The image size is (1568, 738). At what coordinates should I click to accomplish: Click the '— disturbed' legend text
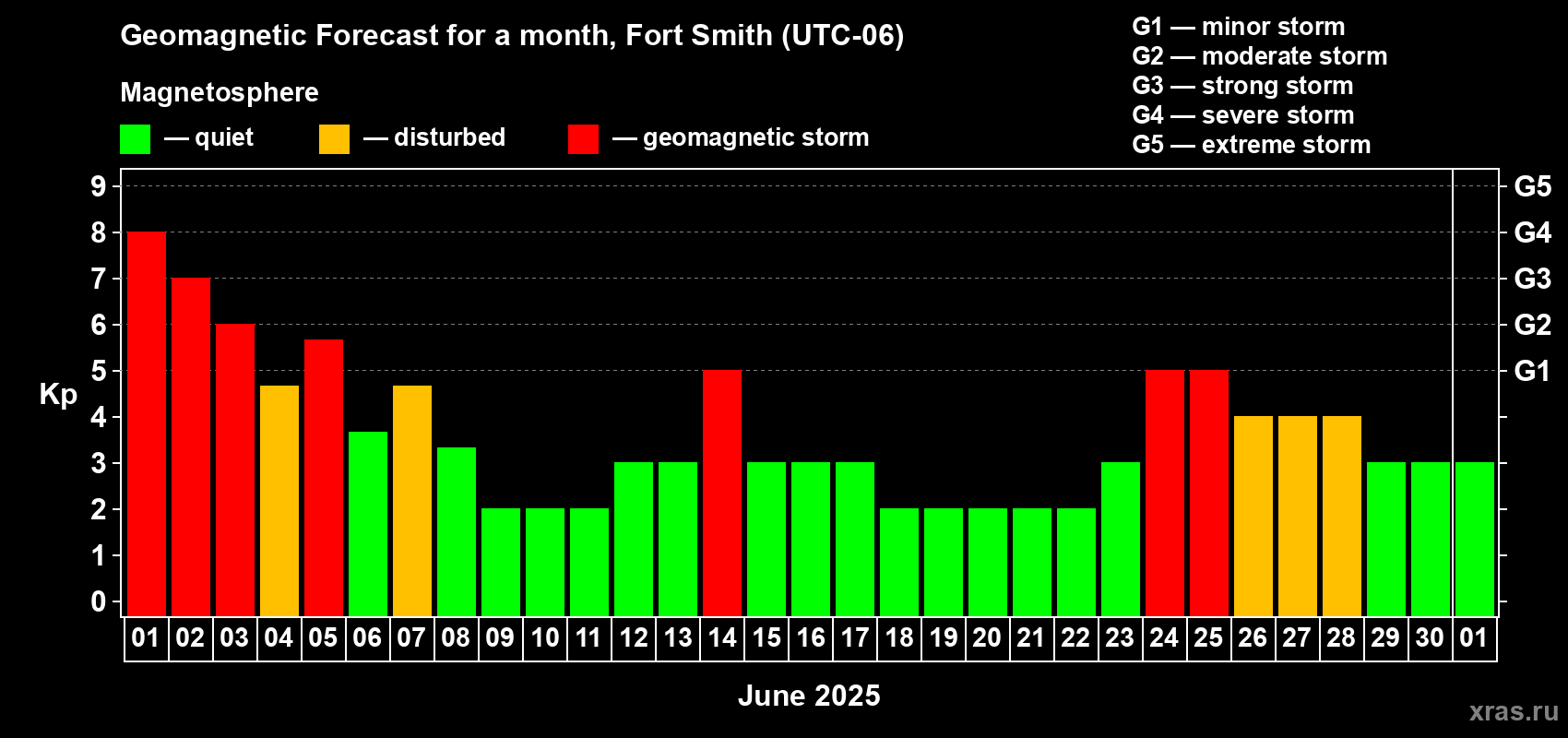[x=434, y=137]
